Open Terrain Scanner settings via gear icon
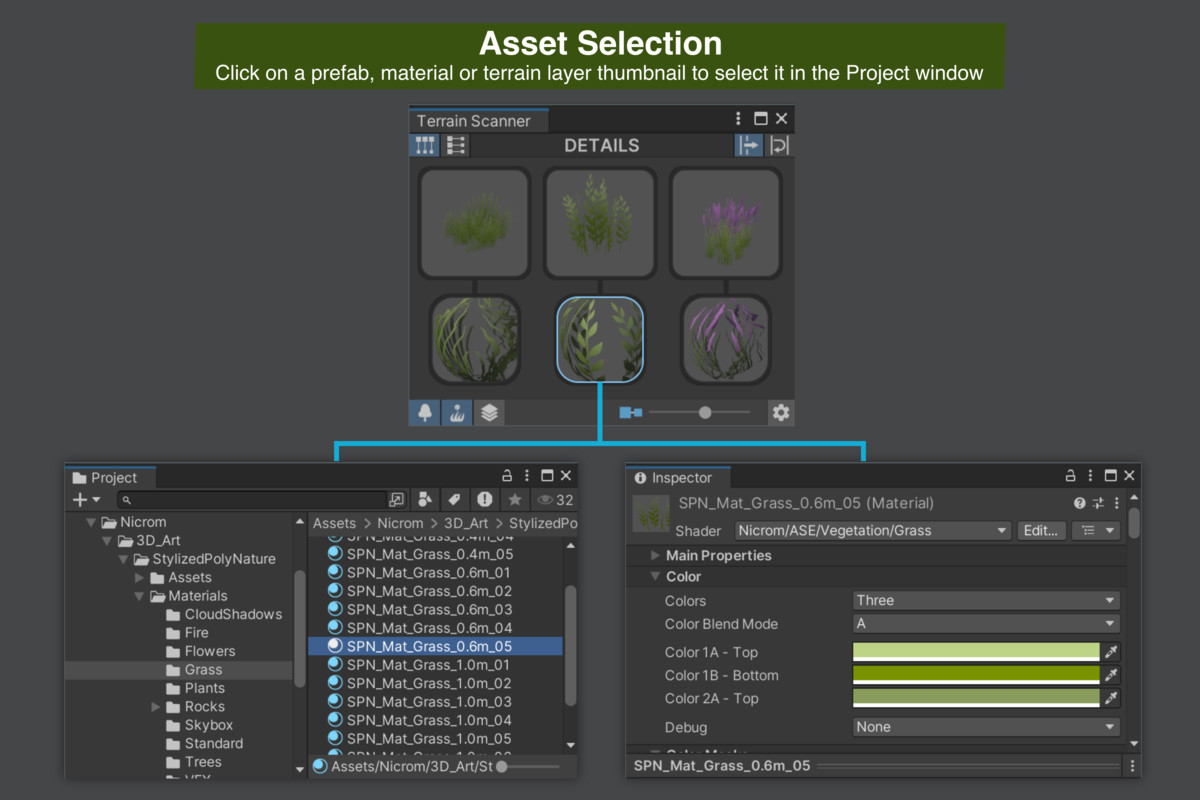 coord(781,412)
